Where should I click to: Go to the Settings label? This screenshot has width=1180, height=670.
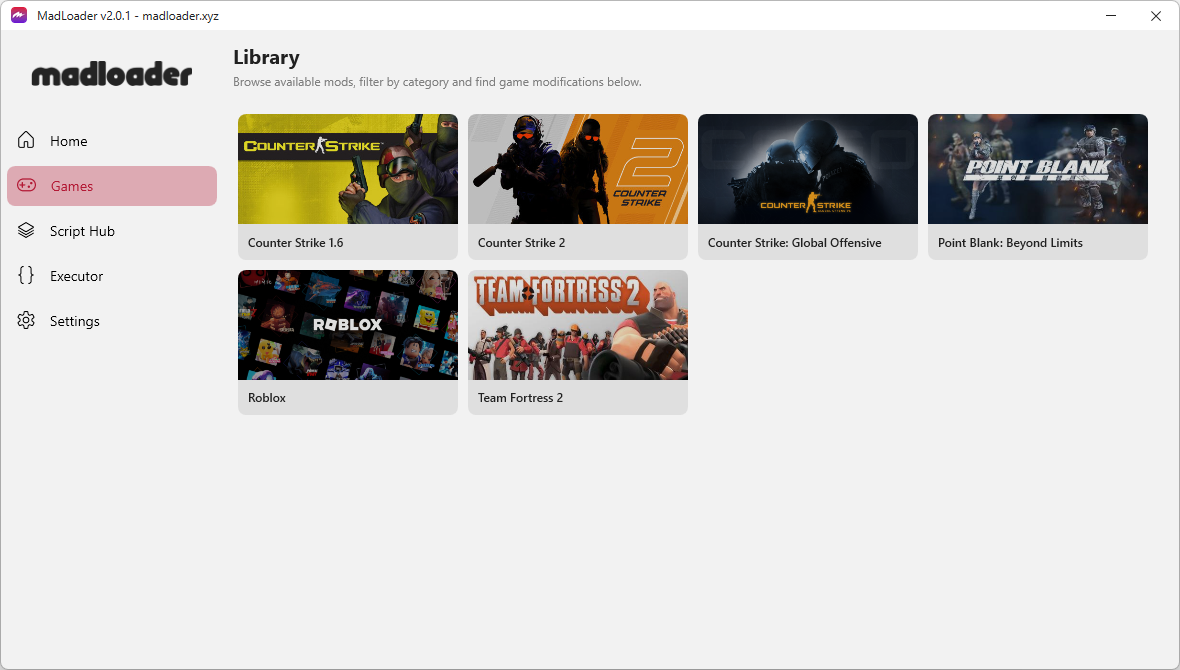pos(75,321)
